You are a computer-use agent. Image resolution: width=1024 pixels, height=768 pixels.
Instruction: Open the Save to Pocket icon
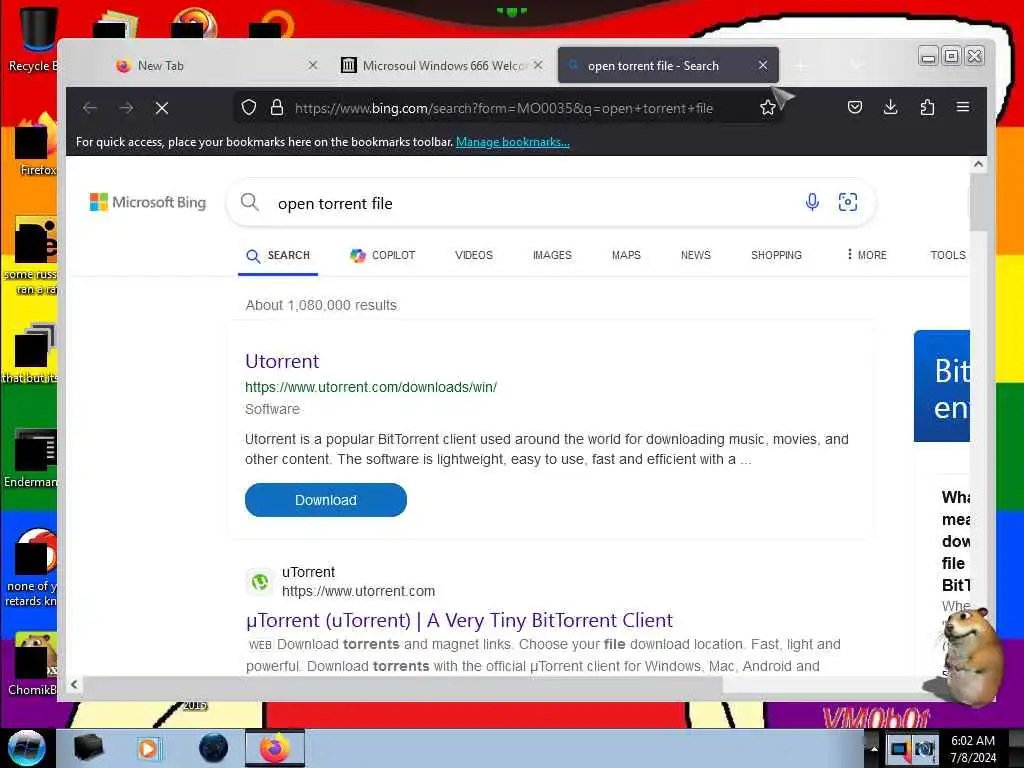pyautogui.click(x=855, y=107)
